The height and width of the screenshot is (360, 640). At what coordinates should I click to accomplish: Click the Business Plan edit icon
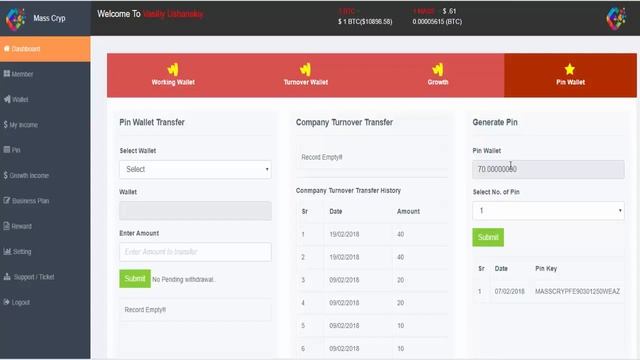click(x=7, y=200)
